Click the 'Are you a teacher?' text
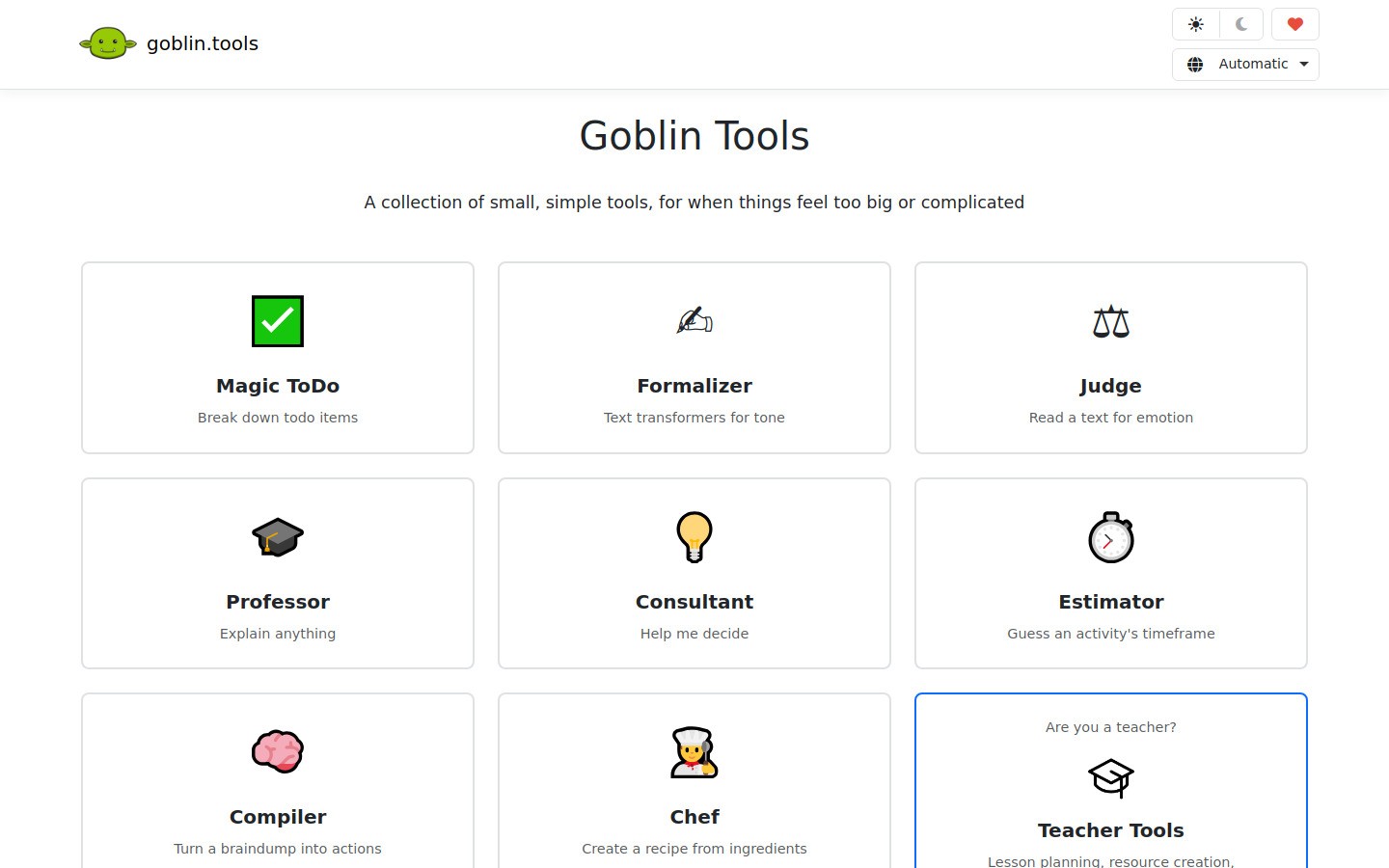The image size is (1389, 868). [x=1110, y=726]
